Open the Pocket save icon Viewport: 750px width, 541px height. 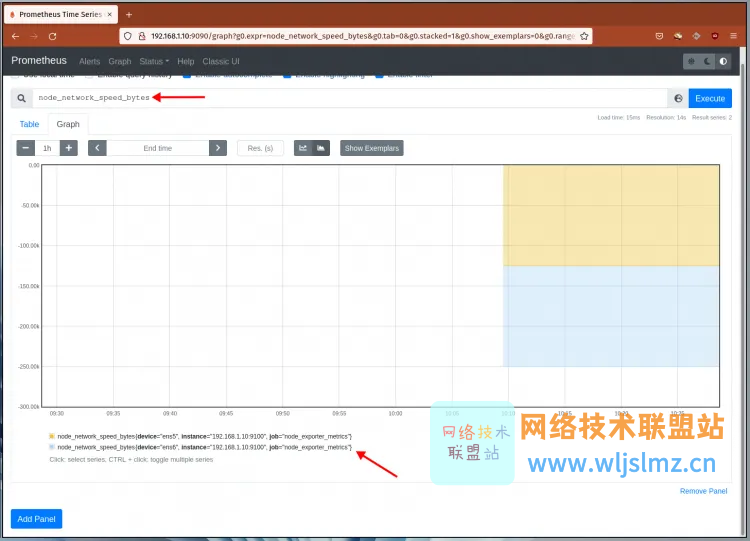(659, 36)
